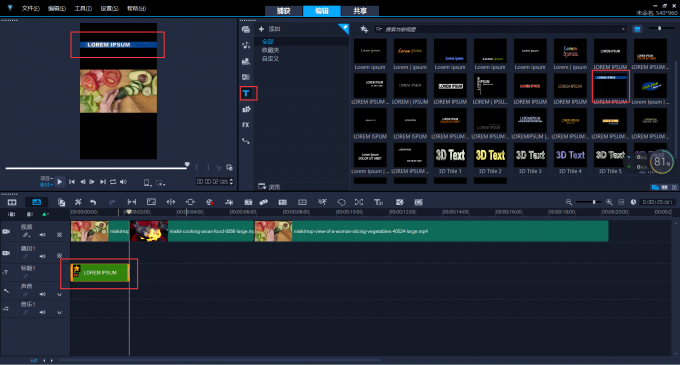Viewport: 680px width, 365px height.
Task: Click the timecode stepper arrows
Action: click(x=231, y=182)
